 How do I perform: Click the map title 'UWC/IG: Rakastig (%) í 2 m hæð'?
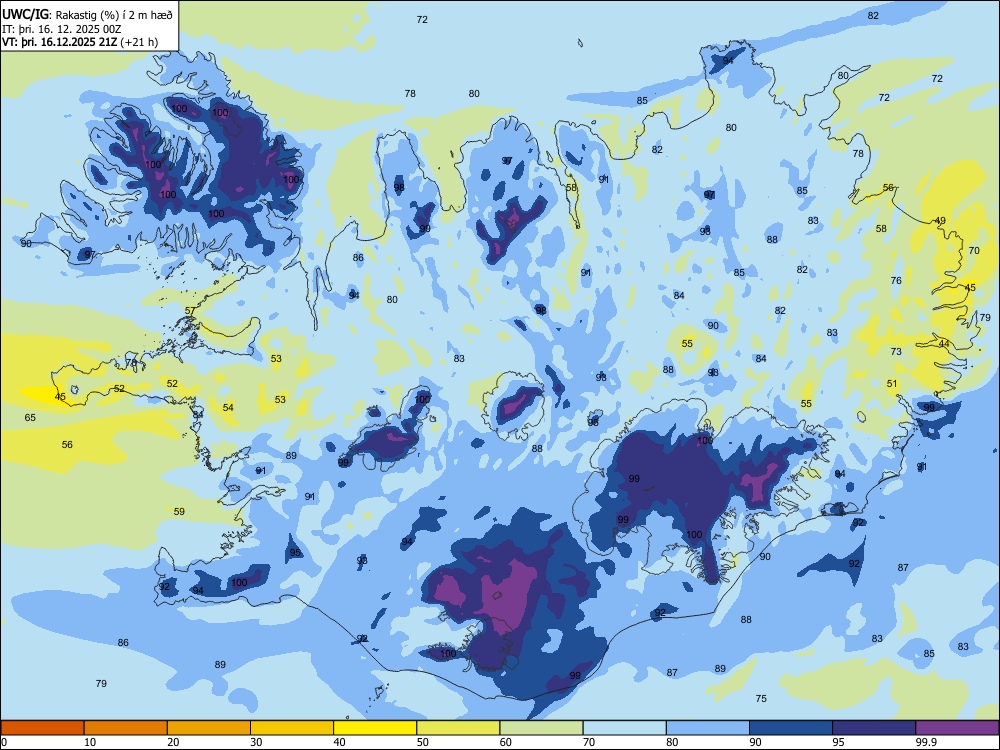[87, 15]
